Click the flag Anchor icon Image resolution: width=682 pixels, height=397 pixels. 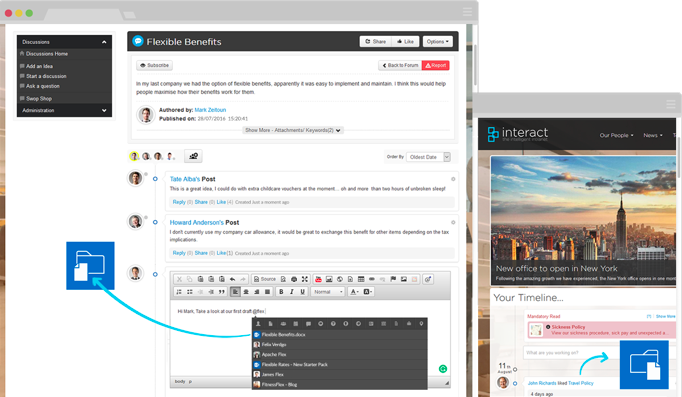point(393,279)
